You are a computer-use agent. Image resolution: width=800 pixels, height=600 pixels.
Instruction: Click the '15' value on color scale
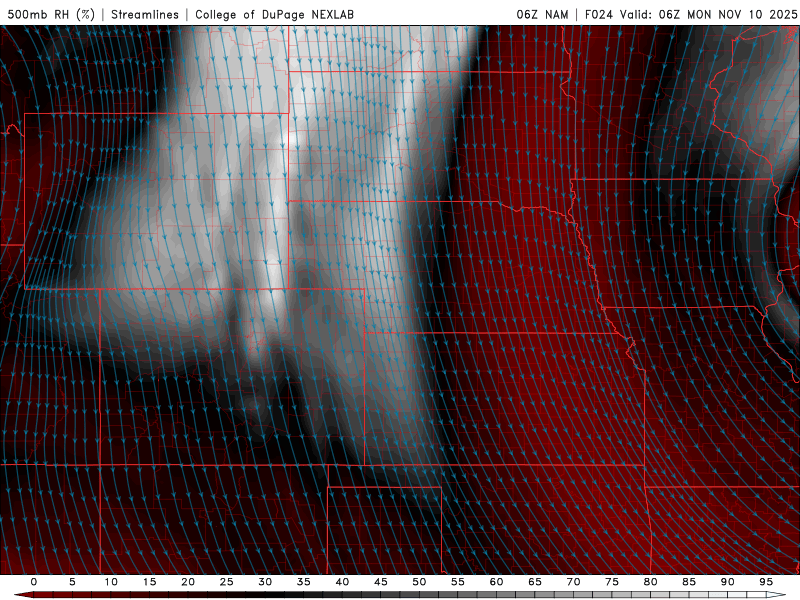149,582
